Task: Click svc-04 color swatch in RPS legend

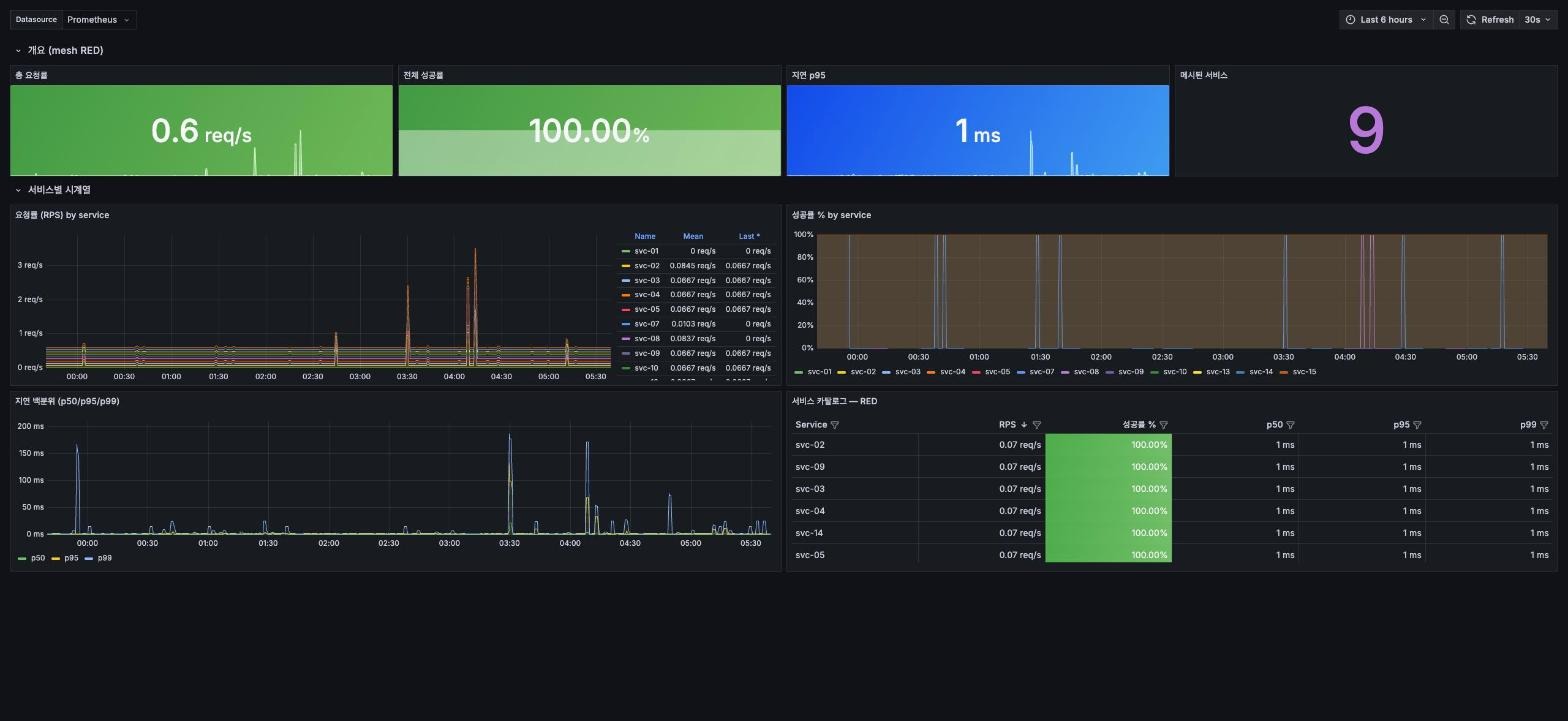Action: tap(626, 295)
